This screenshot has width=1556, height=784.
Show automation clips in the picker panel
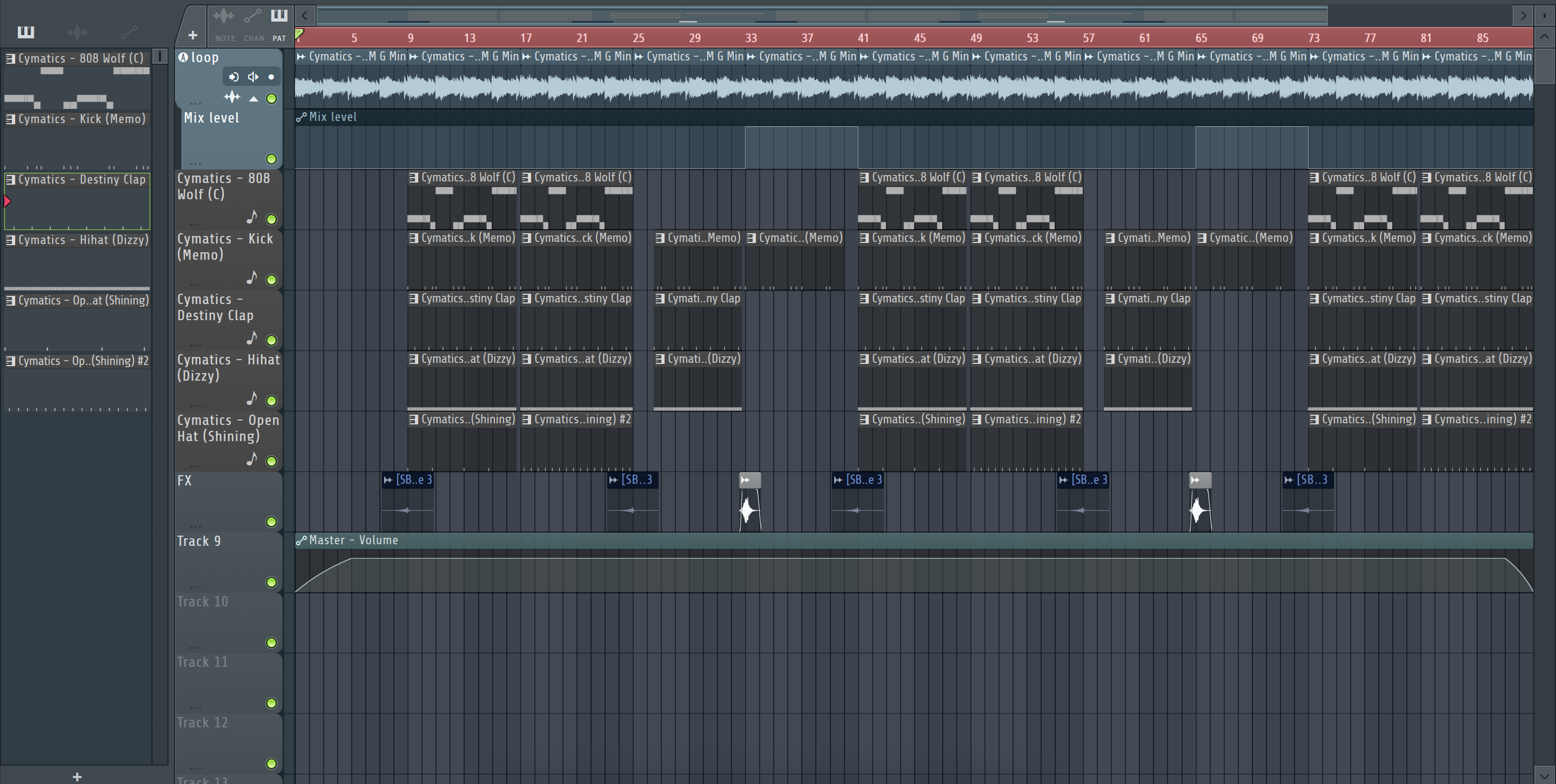coord(129,31)
